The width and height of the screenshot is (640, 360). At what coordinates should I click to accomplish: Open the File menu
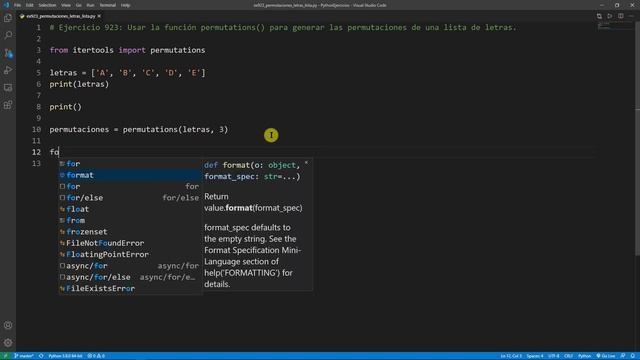(x=17, y=5)
